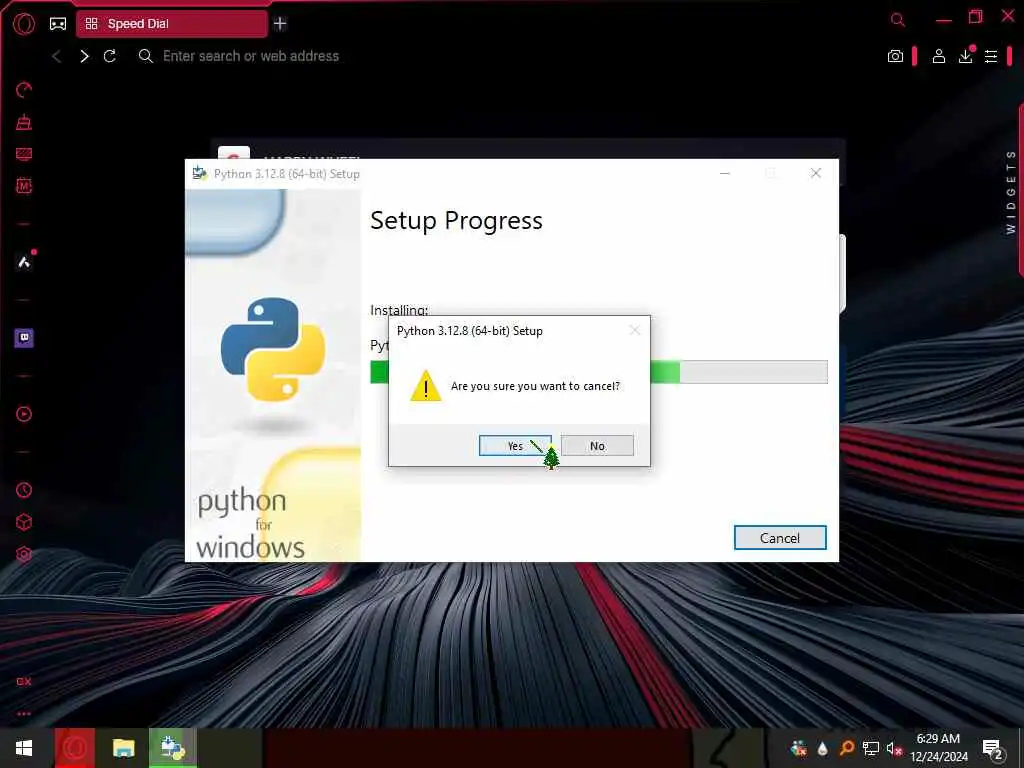Click the GX logo near sidebar bottom
Screen dimensions: 1024x768
tap(24, 681)
